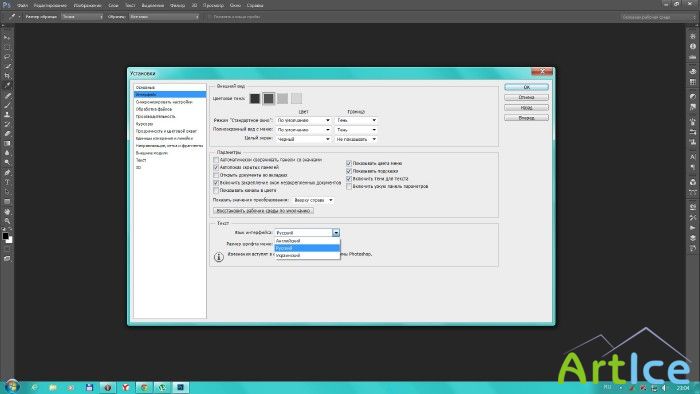Select the Hand tool
The width and height of the screenshot is (700, 394).
7,212
